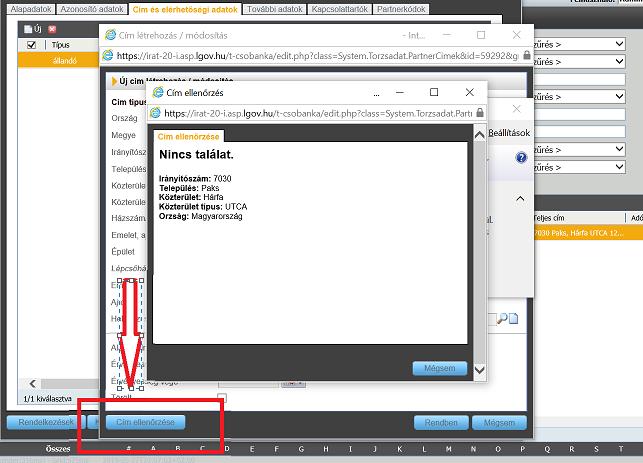Viewport: 643px width, 463px height.
Task: Click the Új new document icon
Action: [x=28, y=29]
